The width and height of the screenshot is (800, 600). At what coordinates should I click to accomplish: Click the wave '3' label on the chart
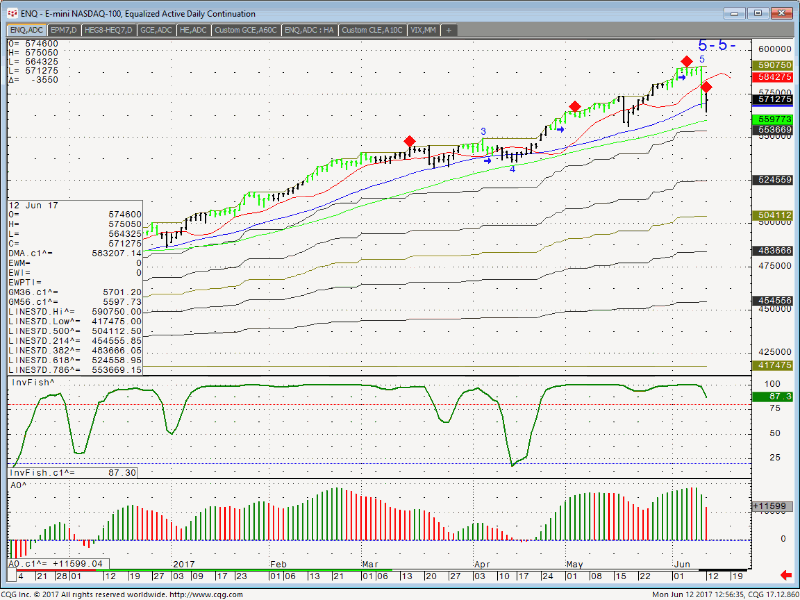click(x=483, y=132)
